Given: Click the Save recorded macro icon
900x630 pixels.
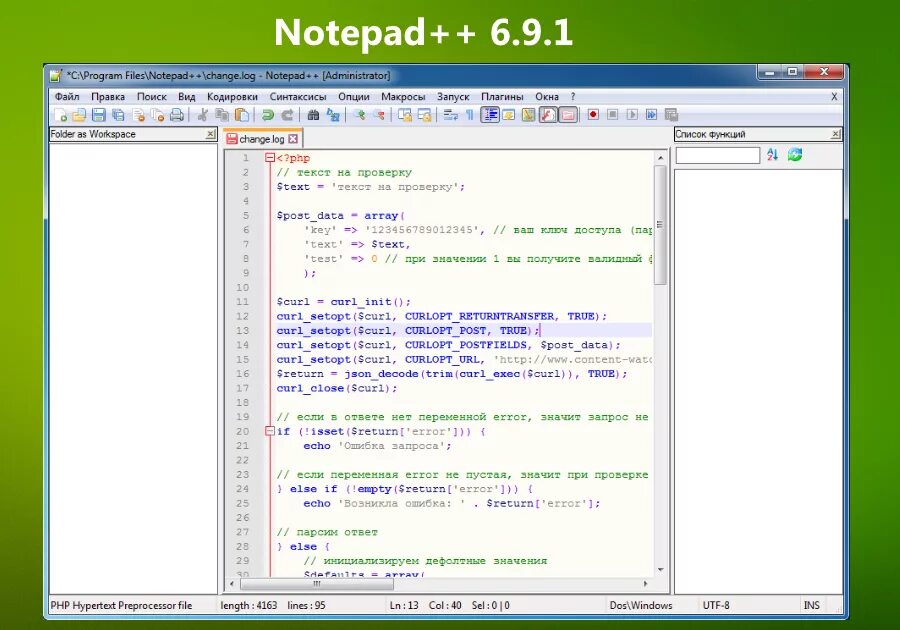Looking at the screenshot, I should (x=671, y=115).
